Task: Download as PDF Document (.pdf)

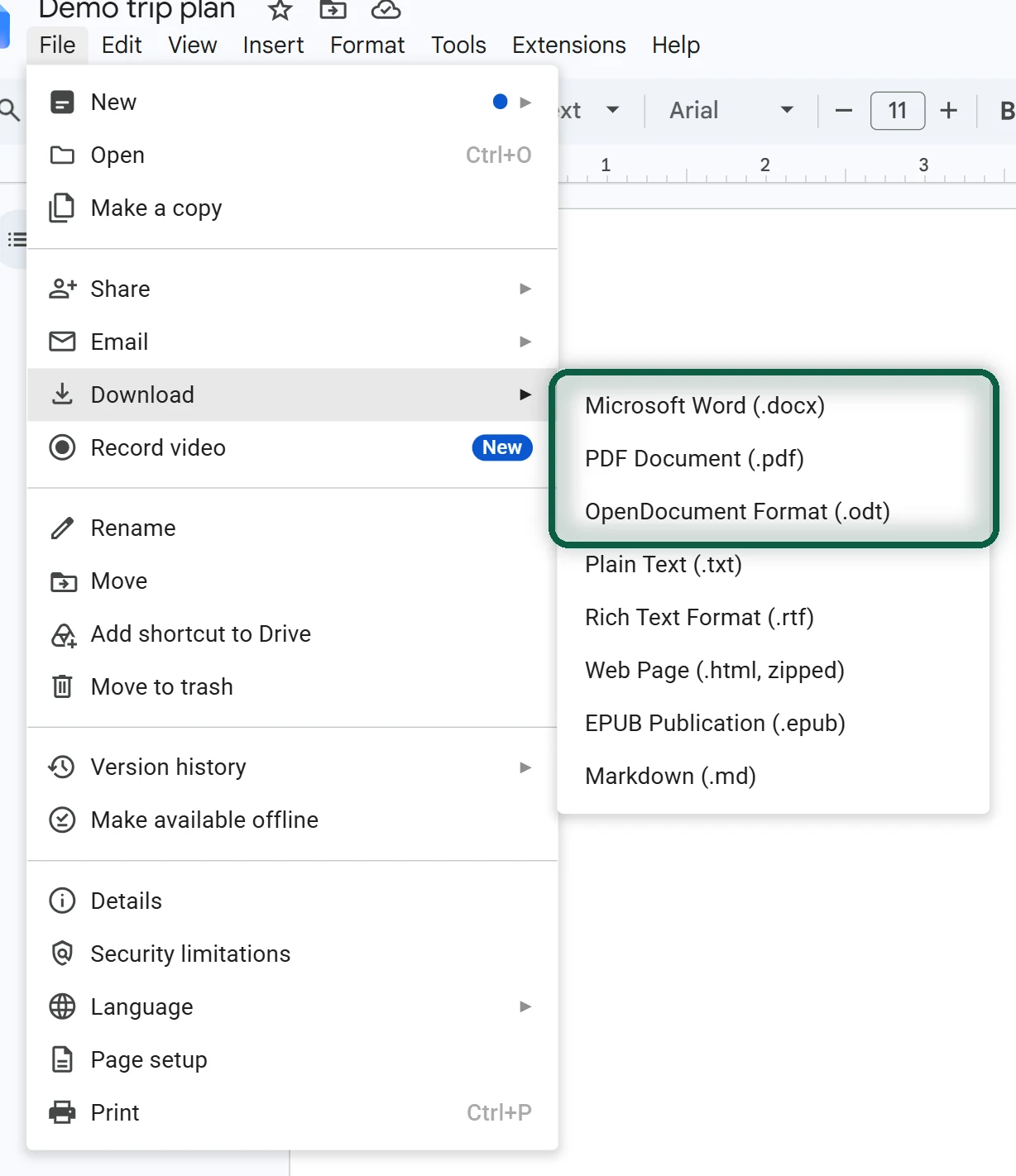Action: pos(773,458)
